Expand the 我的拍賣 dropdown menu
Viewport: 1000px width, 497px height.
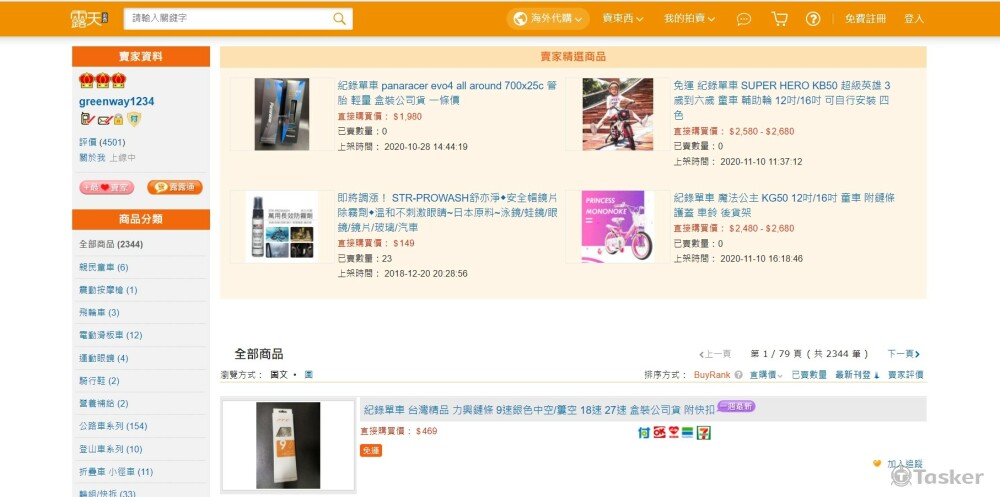coord(689,19)
